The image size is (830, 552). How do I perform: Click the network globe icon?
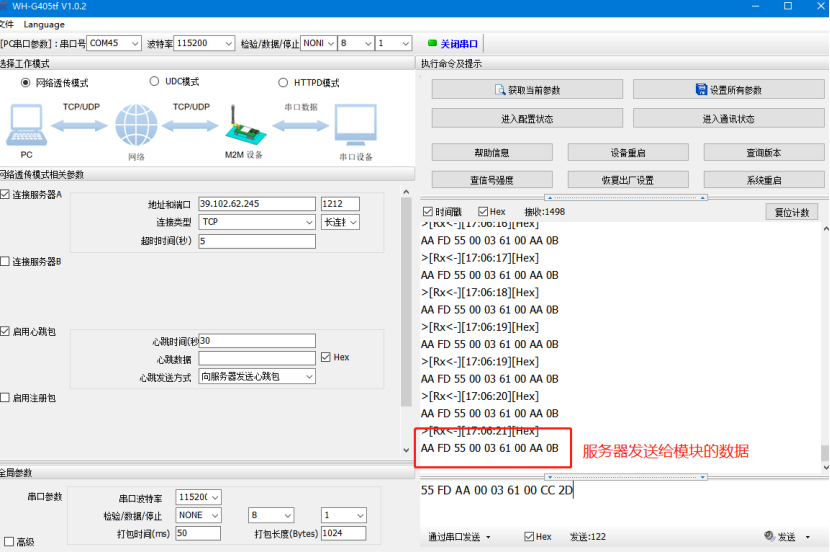(136, 126)
